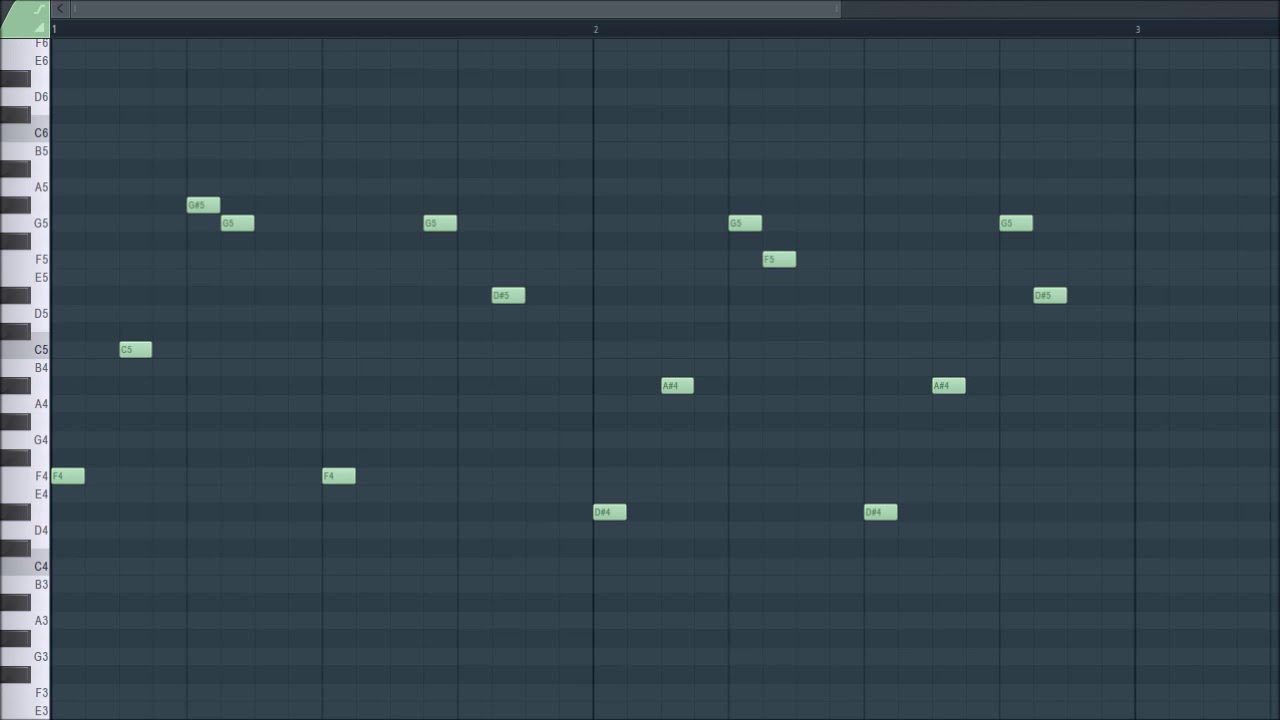Click the horizontal scrollbar thumb at the top

pos(455,9)
